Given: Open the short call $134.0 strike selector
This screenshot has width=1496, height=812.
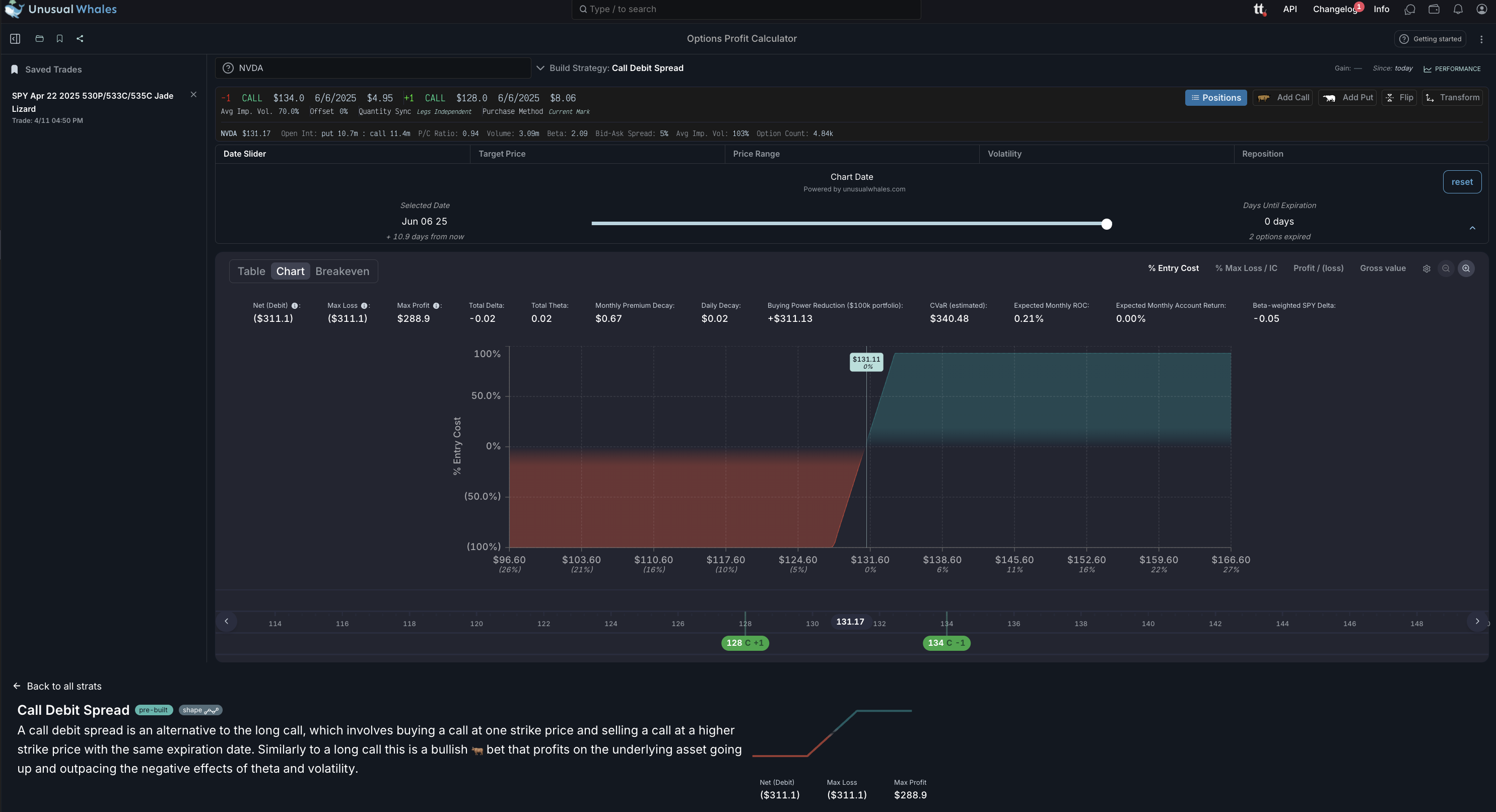Looking at the screenshot, I should pos(289,98).
